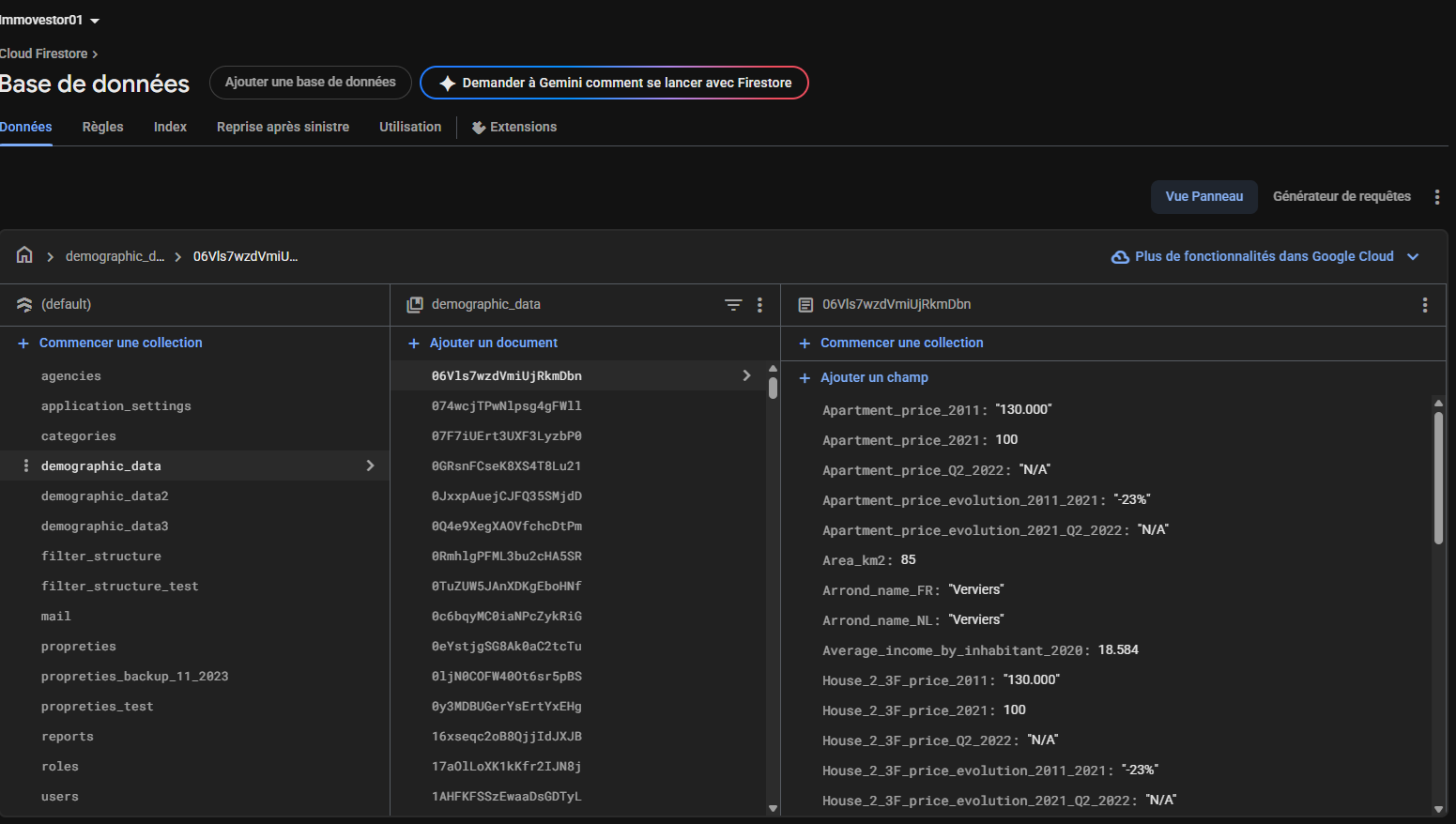Open filter icon in demographic_data panel

click(x=733, y=305)
